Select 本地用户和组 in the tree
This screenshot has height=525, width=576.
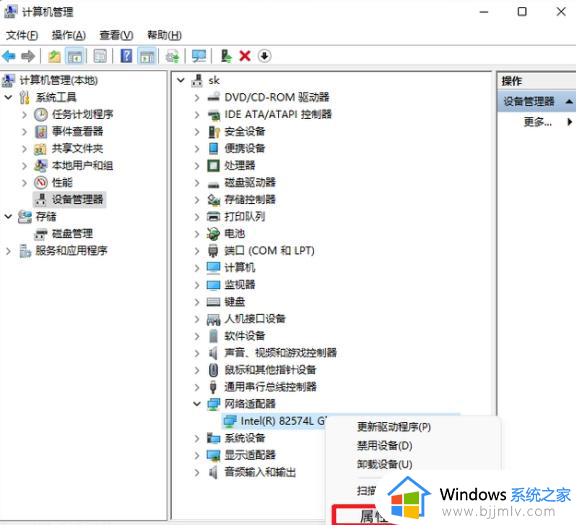[82, 165]
